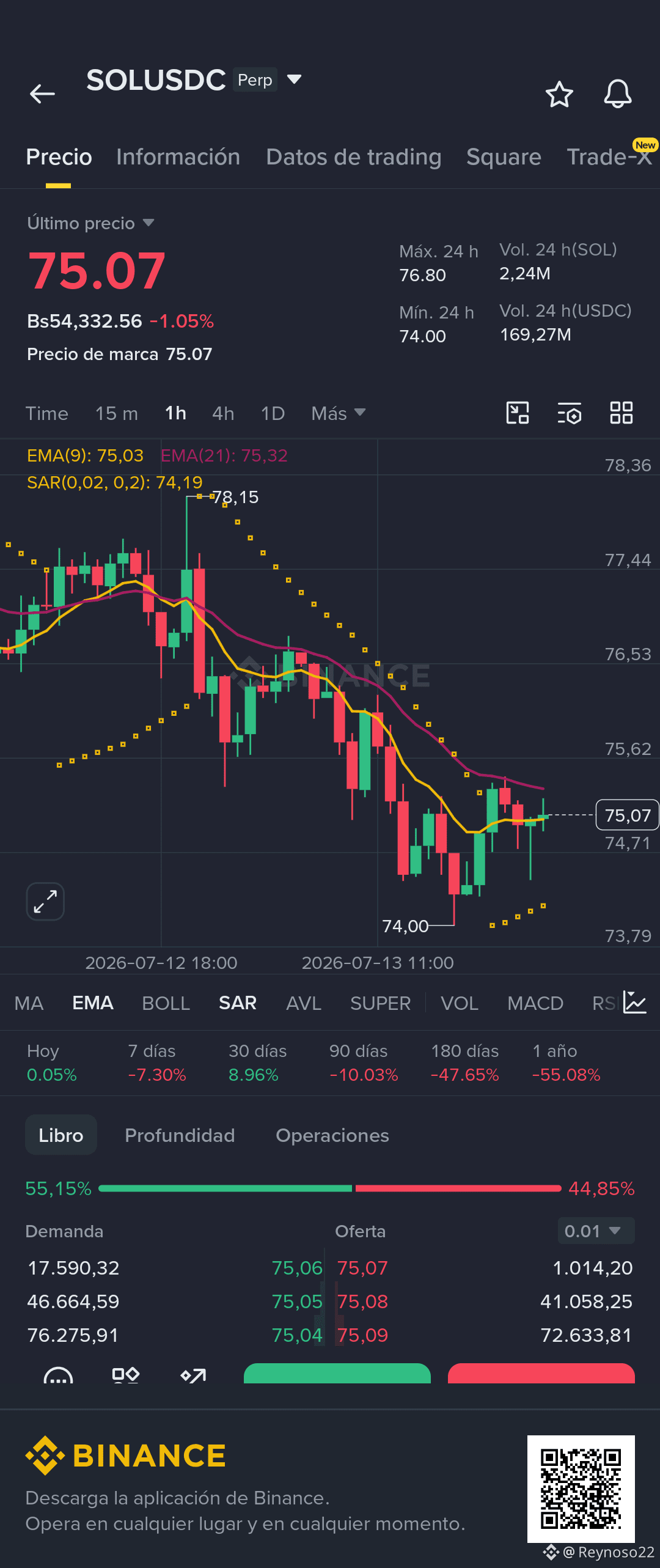Tap the 7 días -7.30% performance
660x1568 pixels.
pyautogui.click(x=156, y=1062)
